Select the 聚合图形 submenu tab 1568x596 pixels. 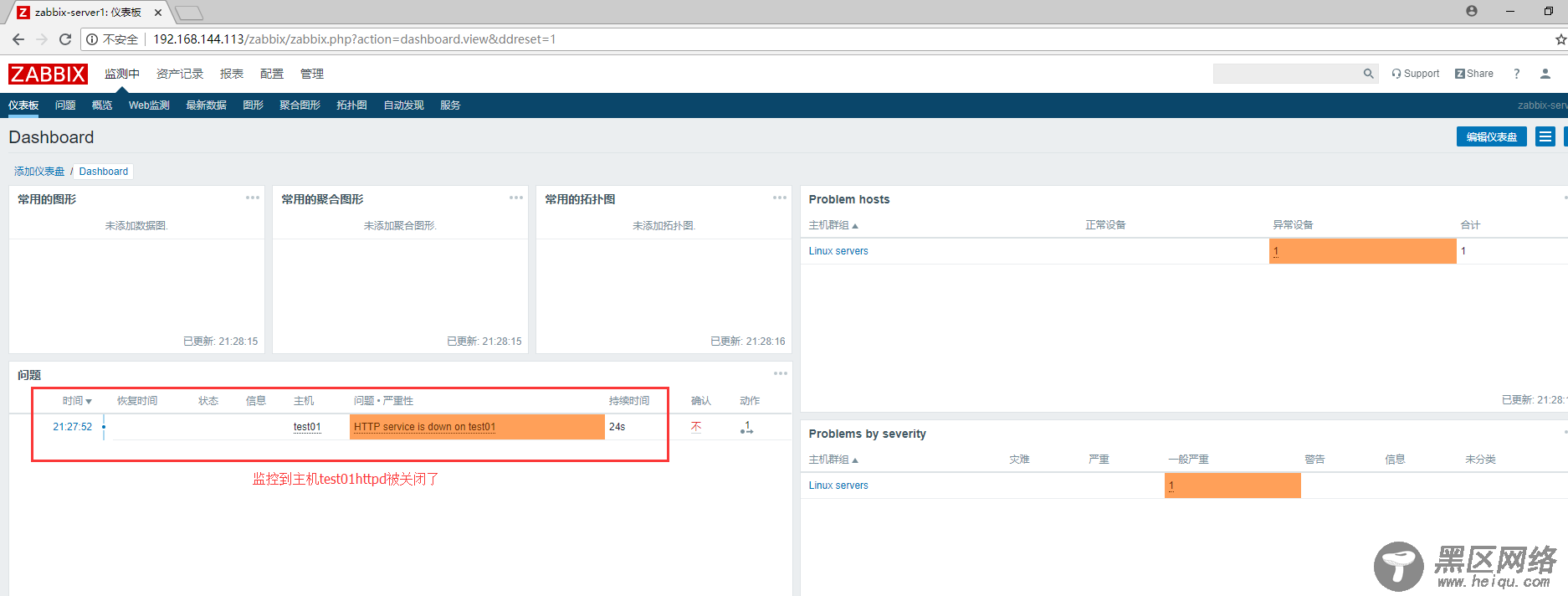[x=300, y=105]
